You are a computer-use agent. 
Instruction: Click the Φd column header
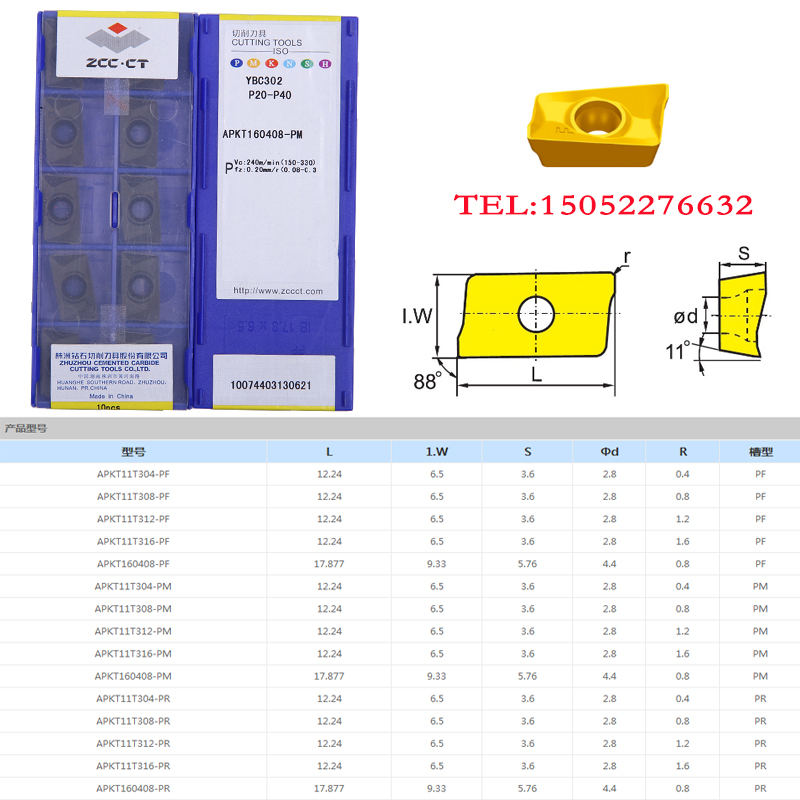pos(609,452)
